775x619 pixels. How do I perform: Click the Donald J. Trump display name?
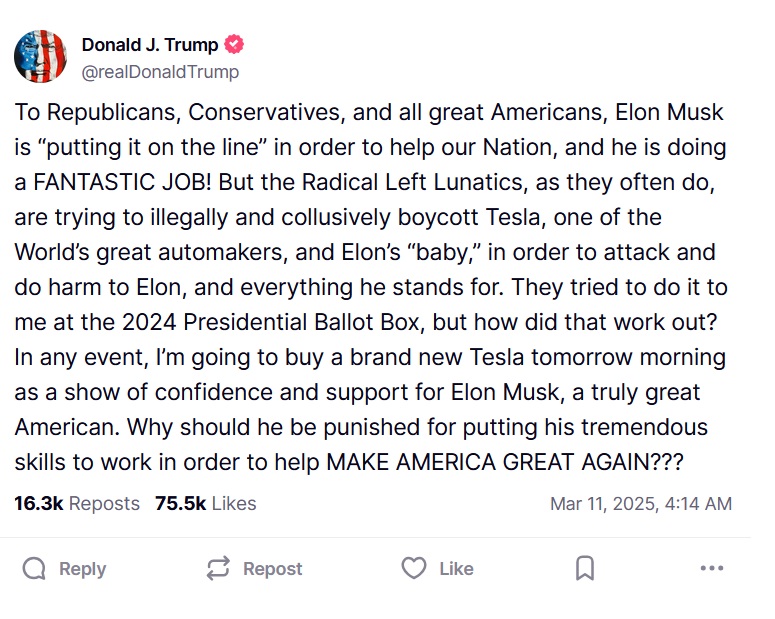tap(151, 45)
